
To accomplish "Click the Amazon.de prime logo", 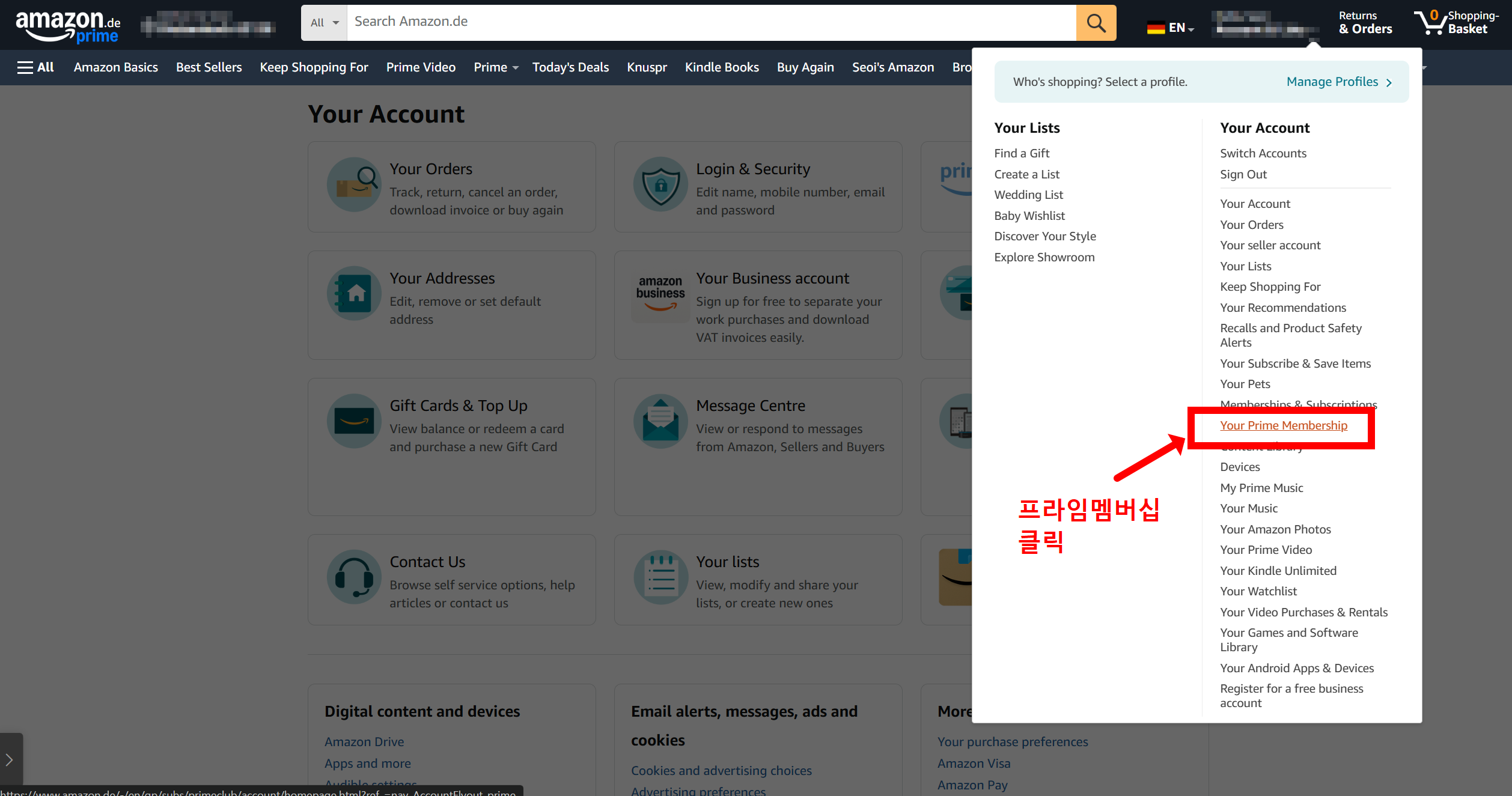I will 68,26.
